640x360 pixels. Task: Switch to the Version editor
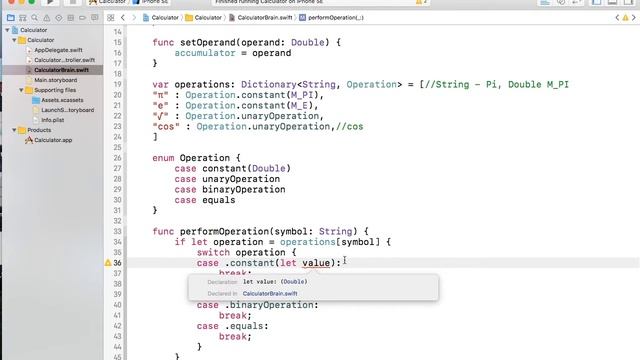point(577,2)
